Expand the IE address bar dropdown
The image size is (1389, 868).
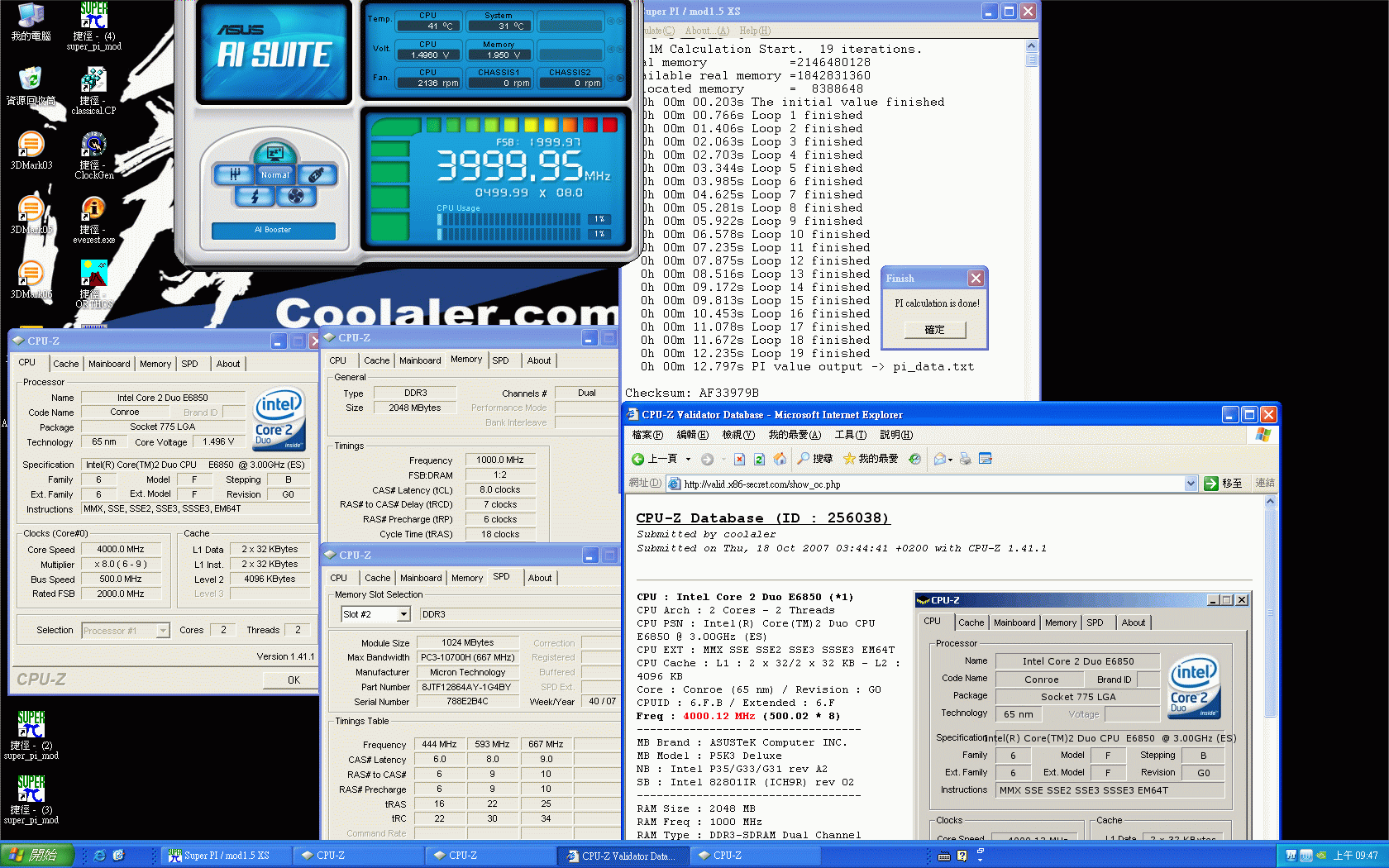coord(1191,484)
